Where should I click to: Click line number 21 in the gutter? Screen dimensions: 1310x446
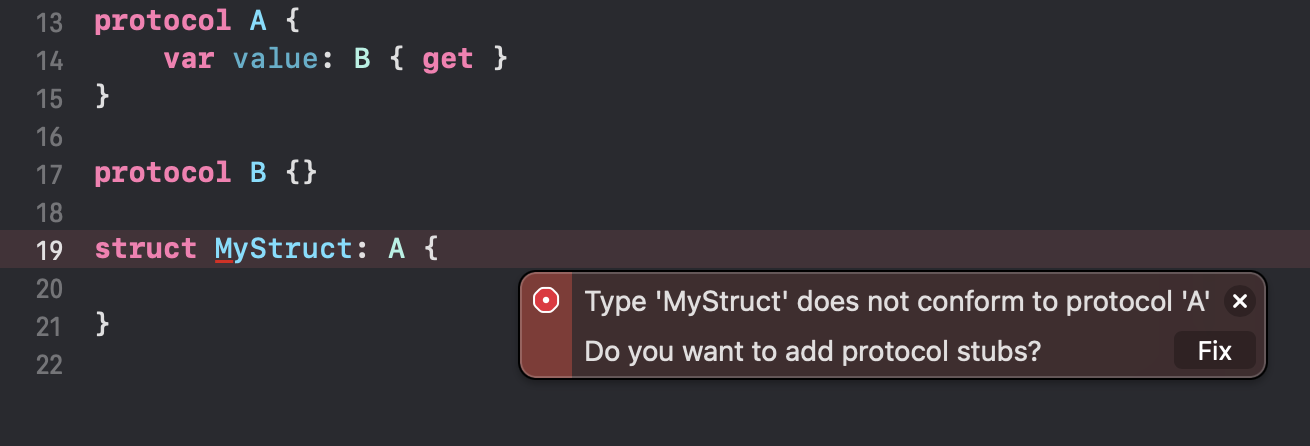(49, 326)
